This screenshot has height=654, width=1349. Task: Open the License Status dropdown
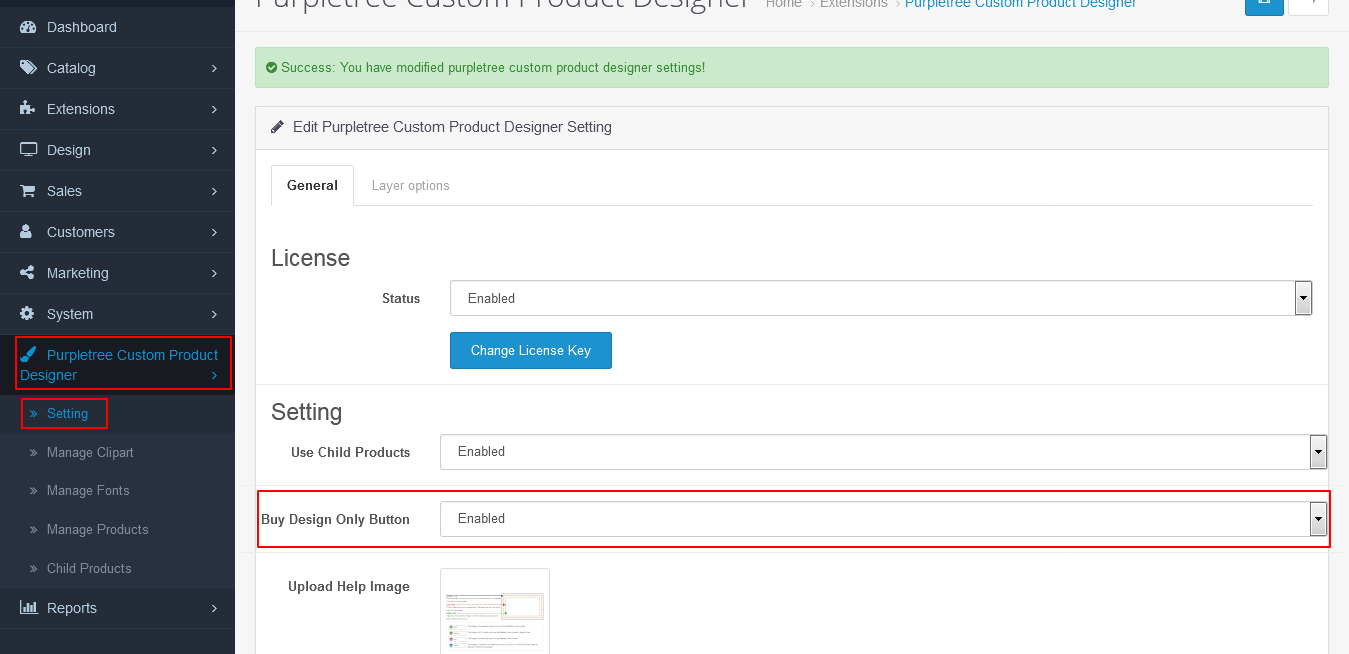click(x=880, y=298)
